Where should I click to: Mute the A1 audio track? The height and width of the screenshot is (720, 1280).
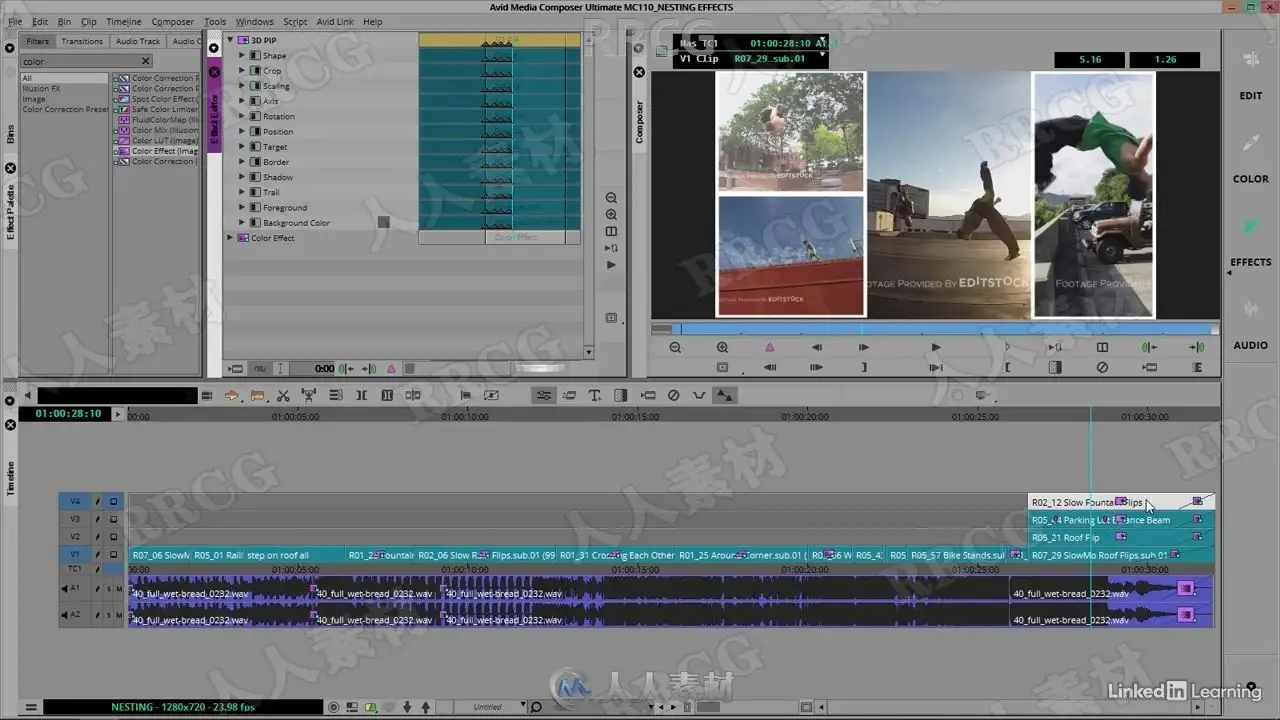point(119,589)
